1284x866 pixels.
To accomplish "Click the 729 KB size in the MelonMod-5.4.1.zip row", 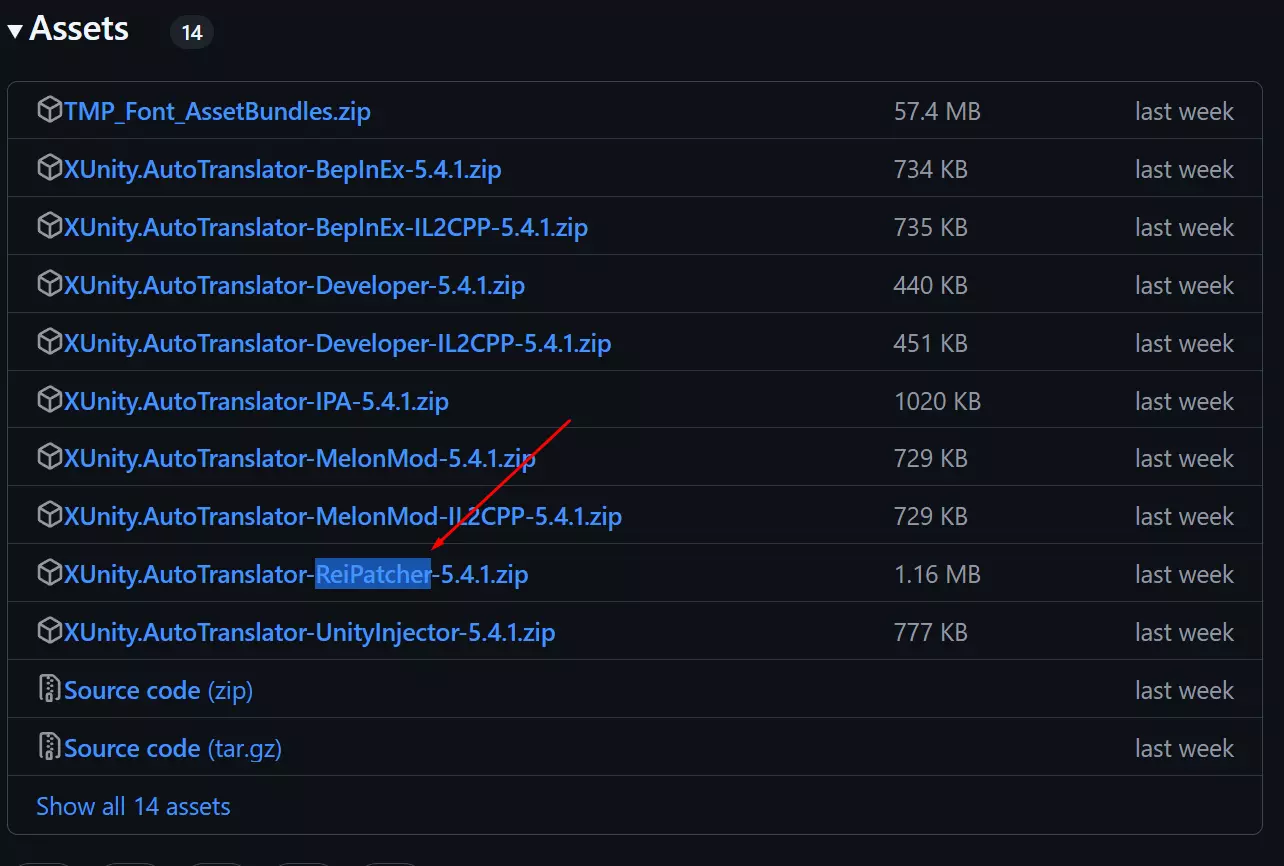I will [931, 458].
